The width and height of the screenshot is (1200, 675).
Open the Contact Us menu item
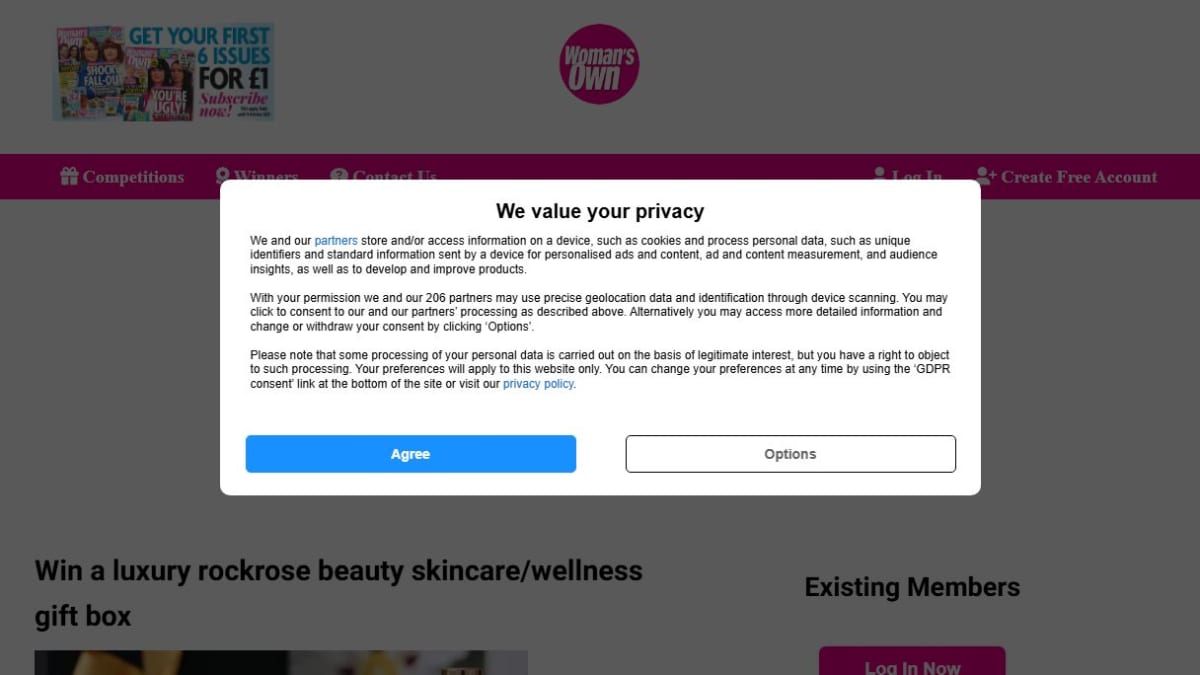(394, 177)
